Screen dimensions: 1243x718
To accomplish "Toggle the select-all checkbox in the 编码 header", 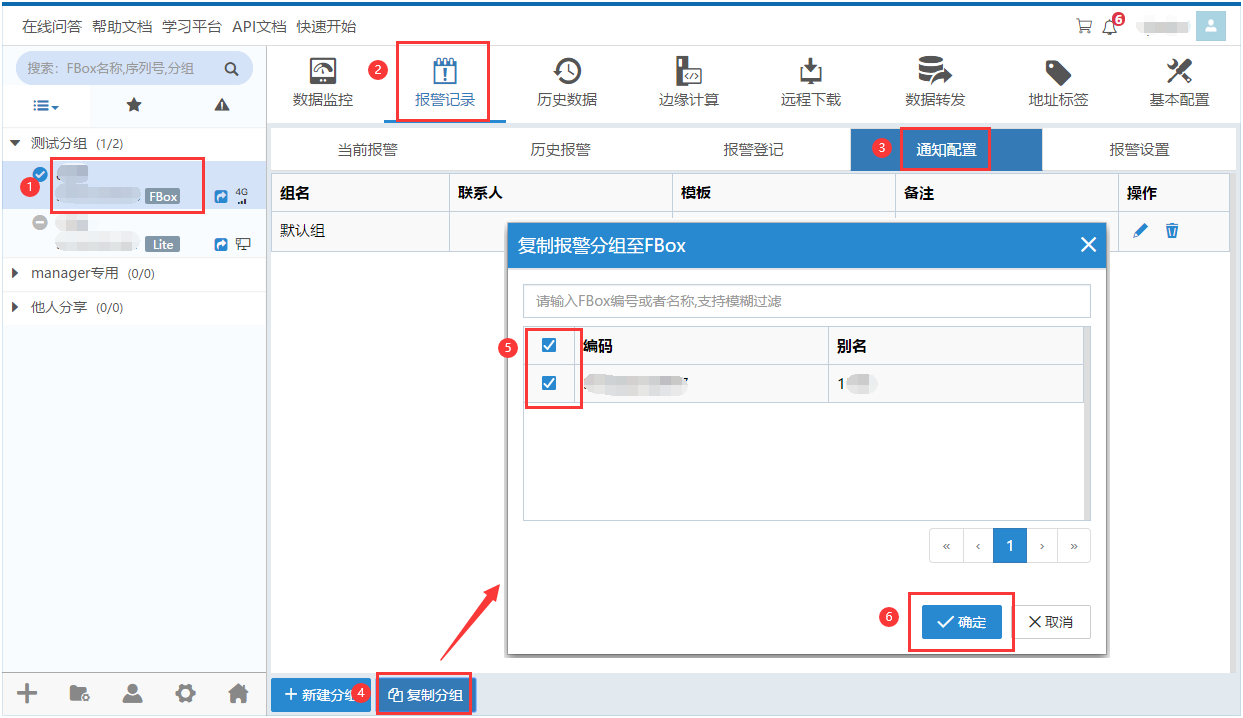I will (549, 346).
